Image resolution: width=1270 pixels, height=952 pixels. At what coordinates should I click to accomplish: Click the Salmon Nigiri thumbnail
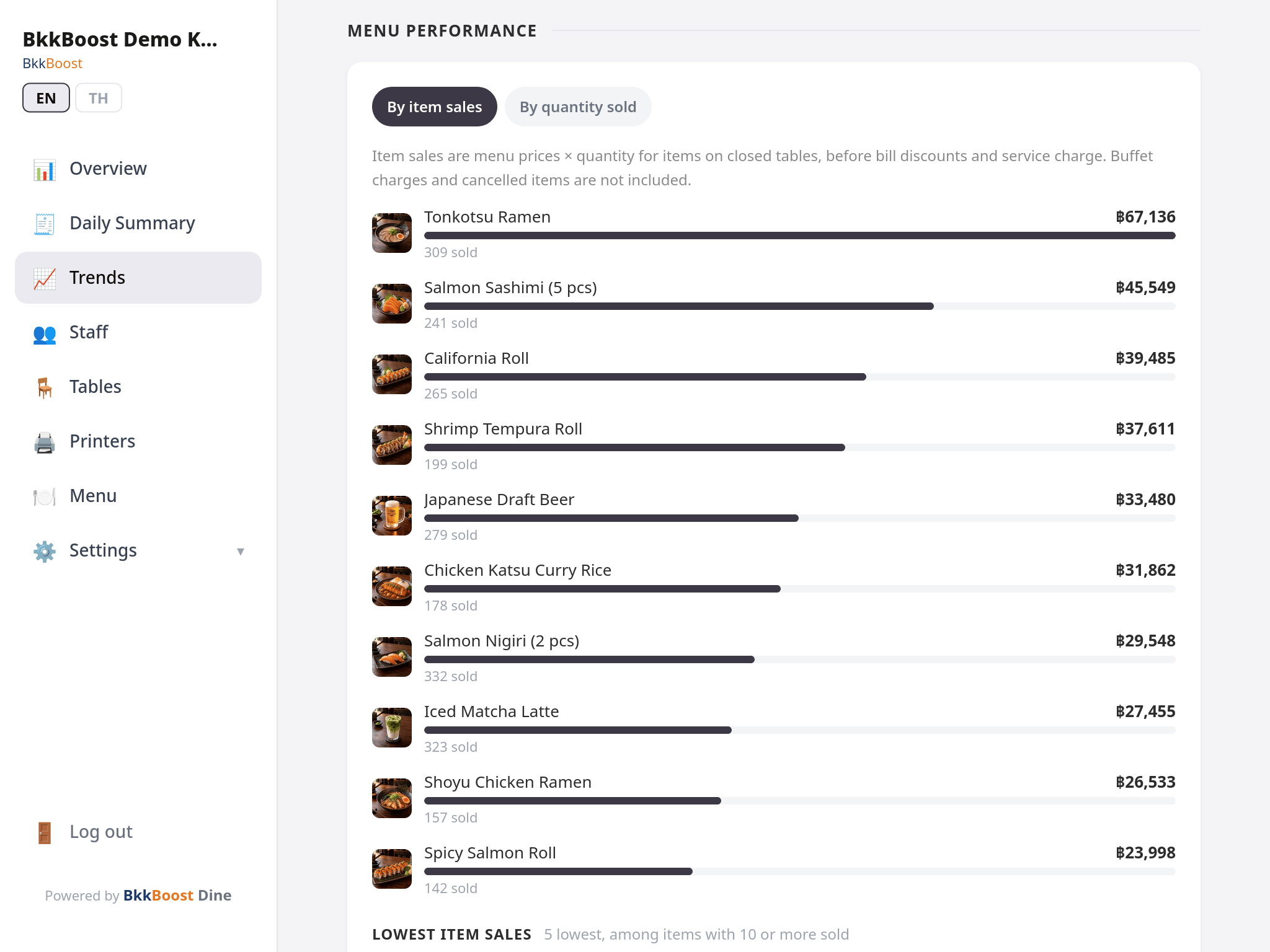(x=392, y=657)
